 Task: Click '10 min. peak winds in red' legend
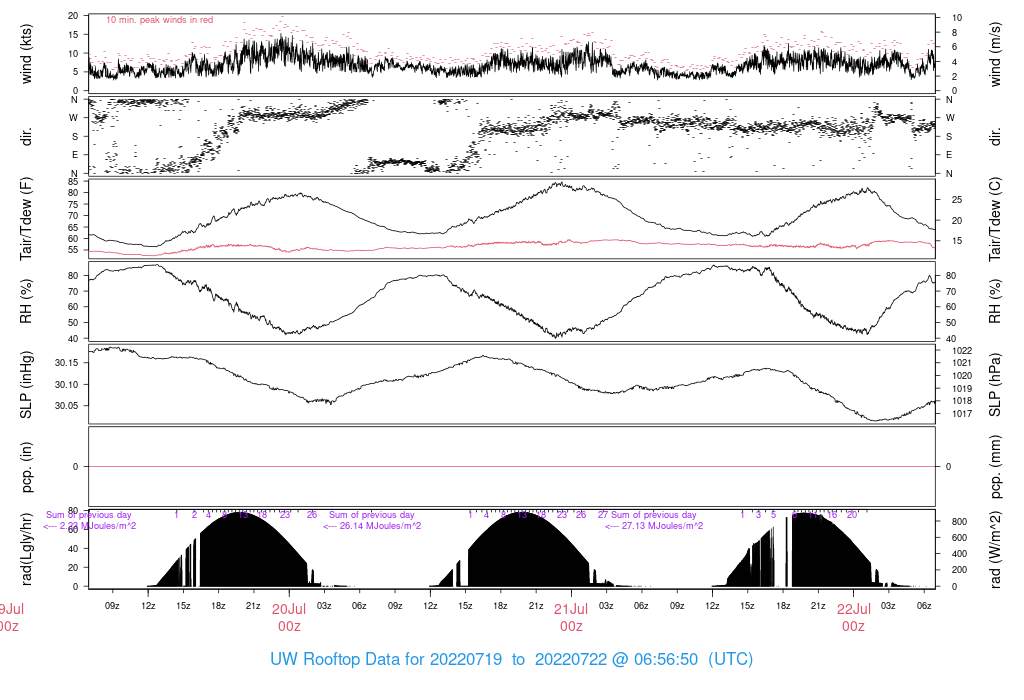coord(159,20)
